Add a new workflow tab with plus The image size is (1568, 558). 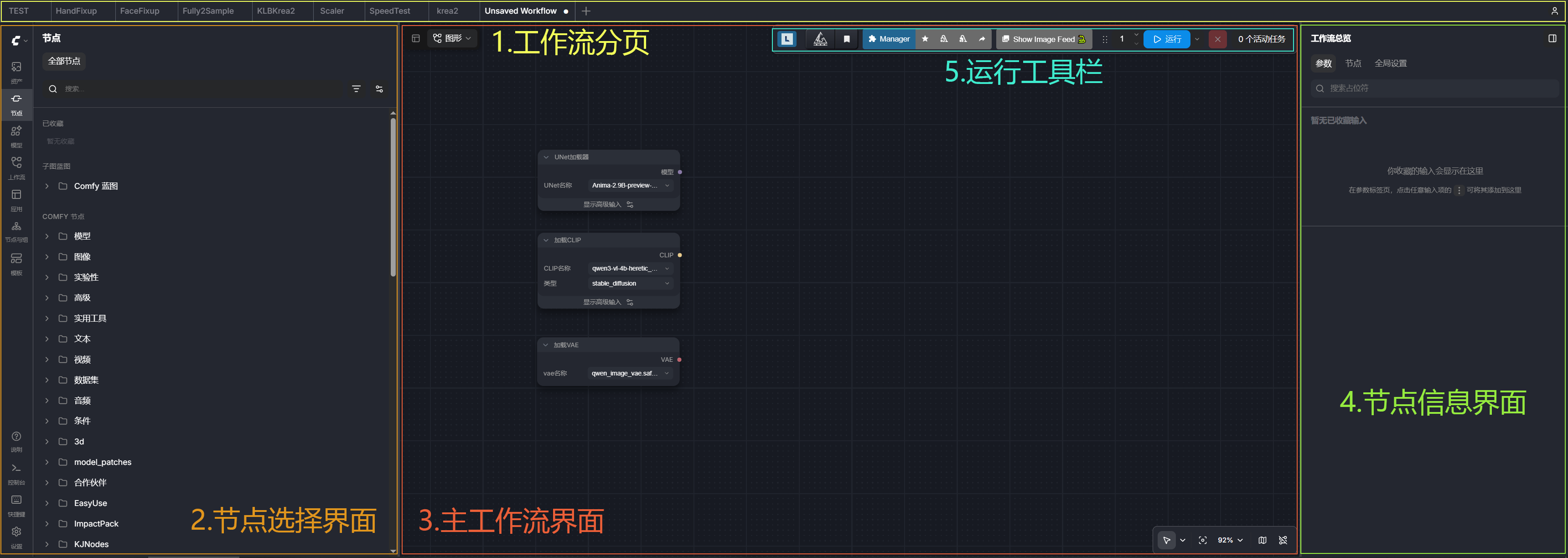585,11
